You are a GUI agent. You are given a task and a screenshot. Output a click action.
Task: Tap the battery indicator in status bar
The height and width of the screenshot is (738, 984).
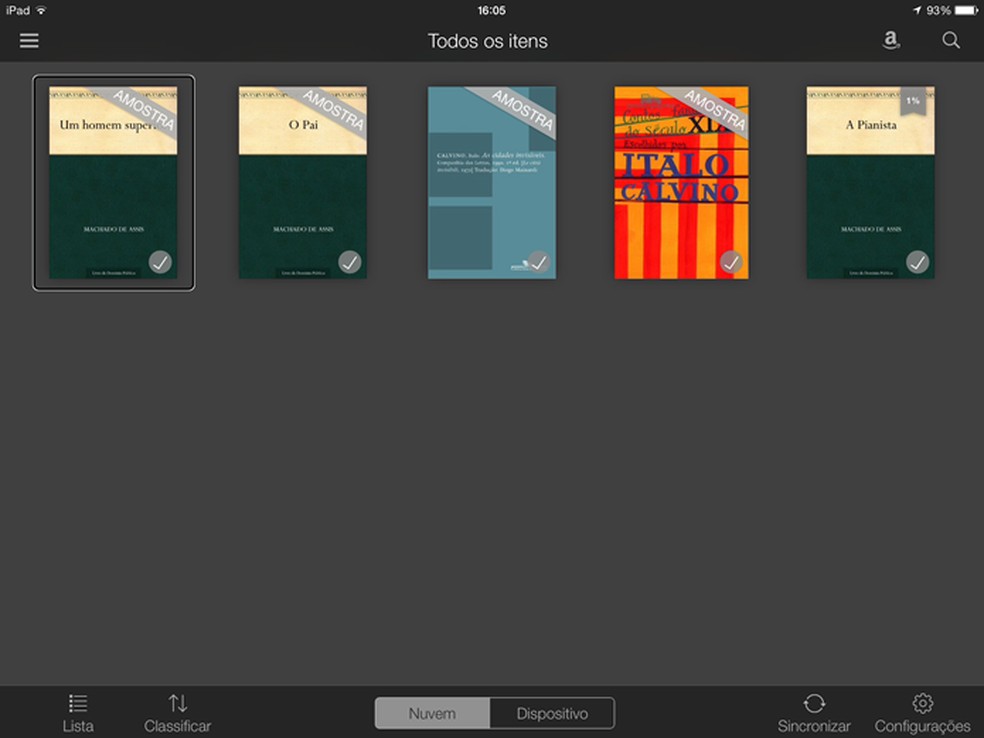[x=966, y=11]
